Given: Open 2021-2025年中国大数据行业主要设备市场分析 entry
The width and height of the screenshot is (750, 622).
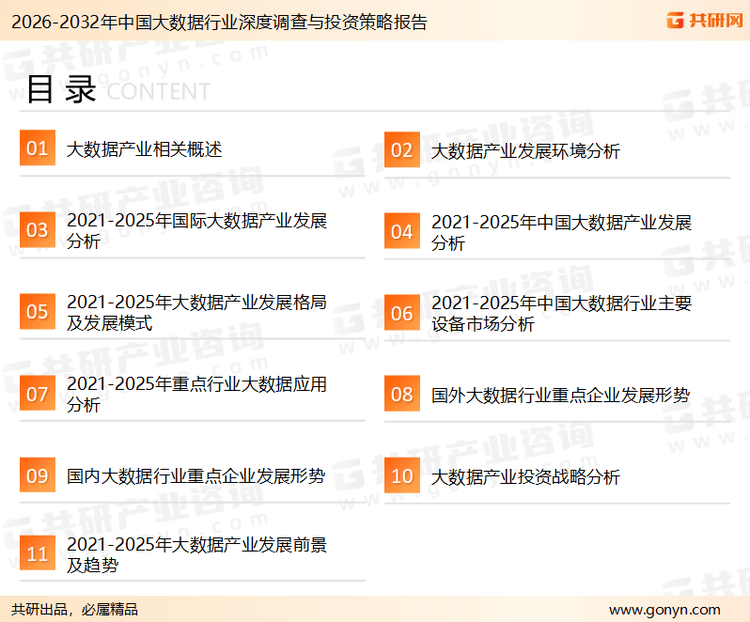Looking at the screenshot, I should pyautogui.click(x=561, y=313).
